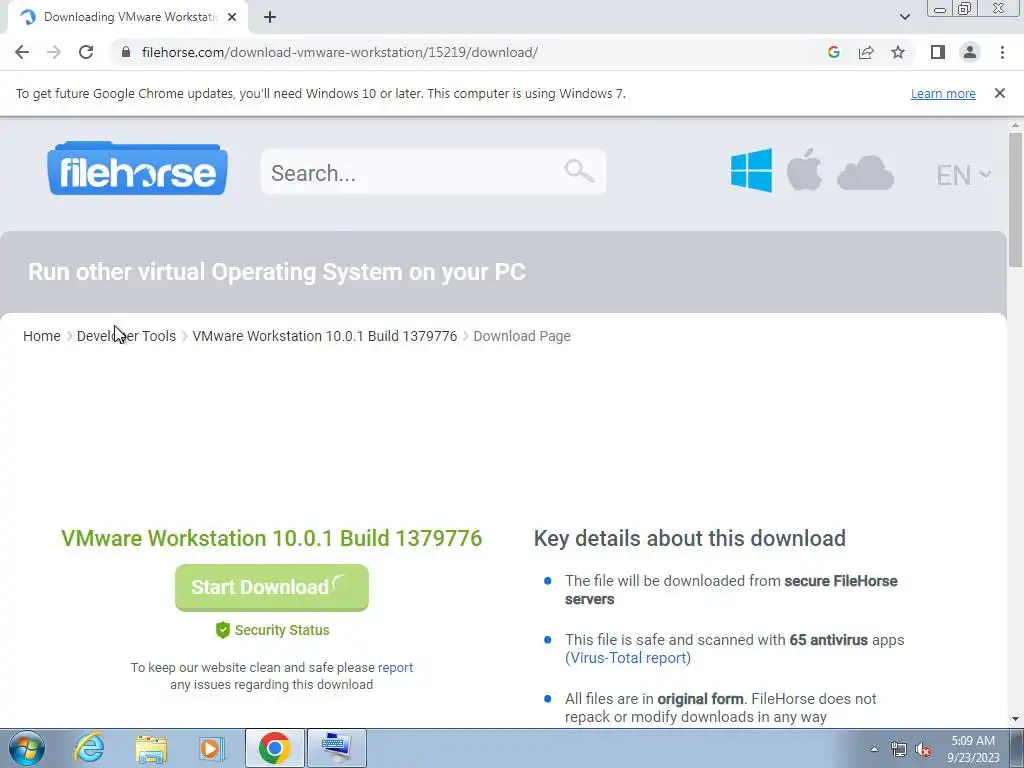Click the browser forward arrow
1024x768 pixels.
pyautogui.click(x=54, y=52)
